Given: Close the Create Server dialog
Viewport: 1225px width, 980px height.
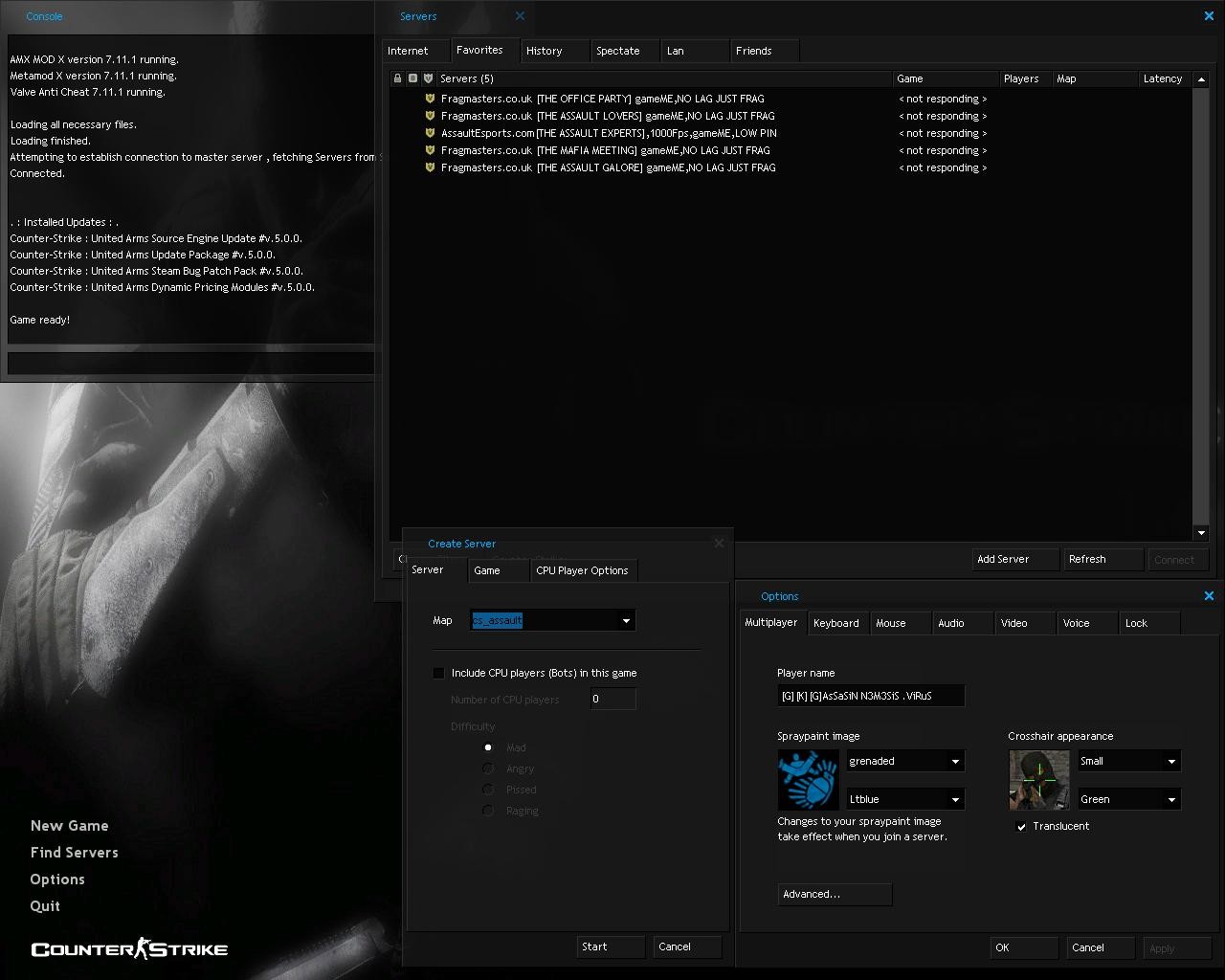Looking at the screenshot, I should 719,543.
